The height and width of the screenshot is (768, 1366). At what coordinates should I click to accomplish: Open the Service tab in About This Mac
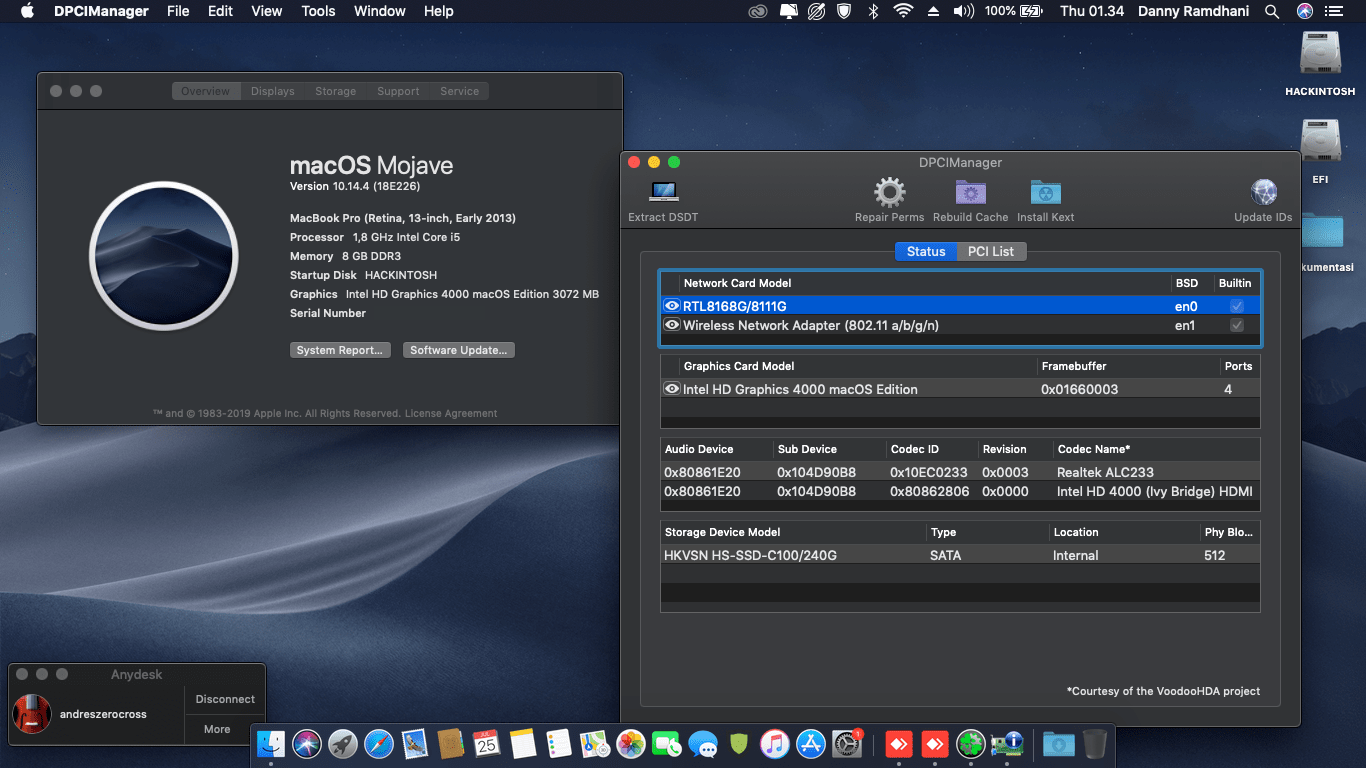460,91
